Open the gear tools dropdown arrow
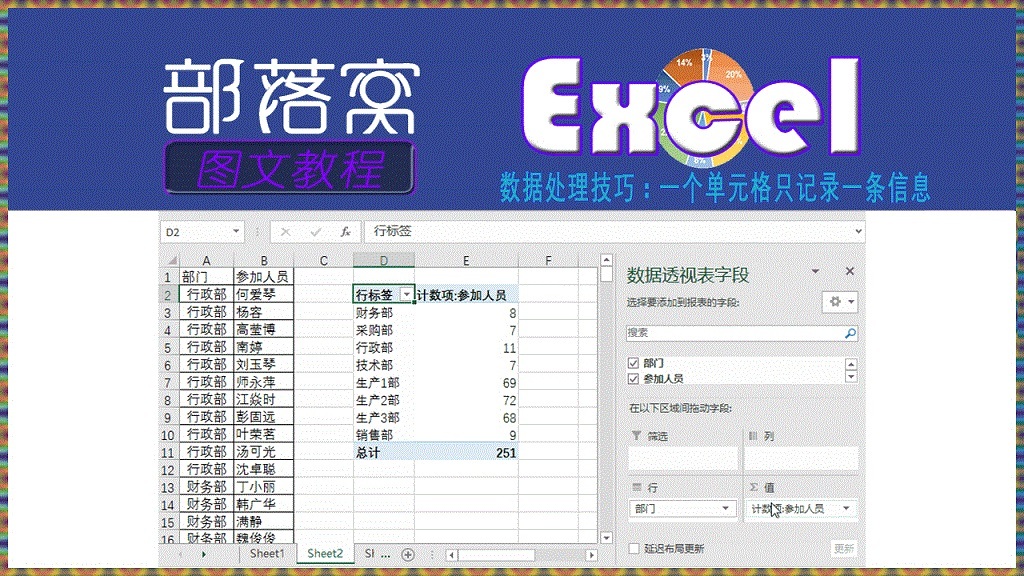 [851, 302]
